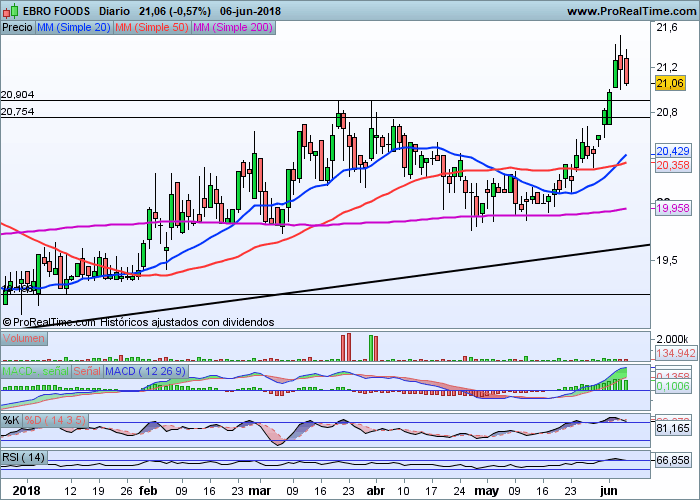Click the feb month marker on time axis
The image size is (700, 500).
tap(148, 491)
